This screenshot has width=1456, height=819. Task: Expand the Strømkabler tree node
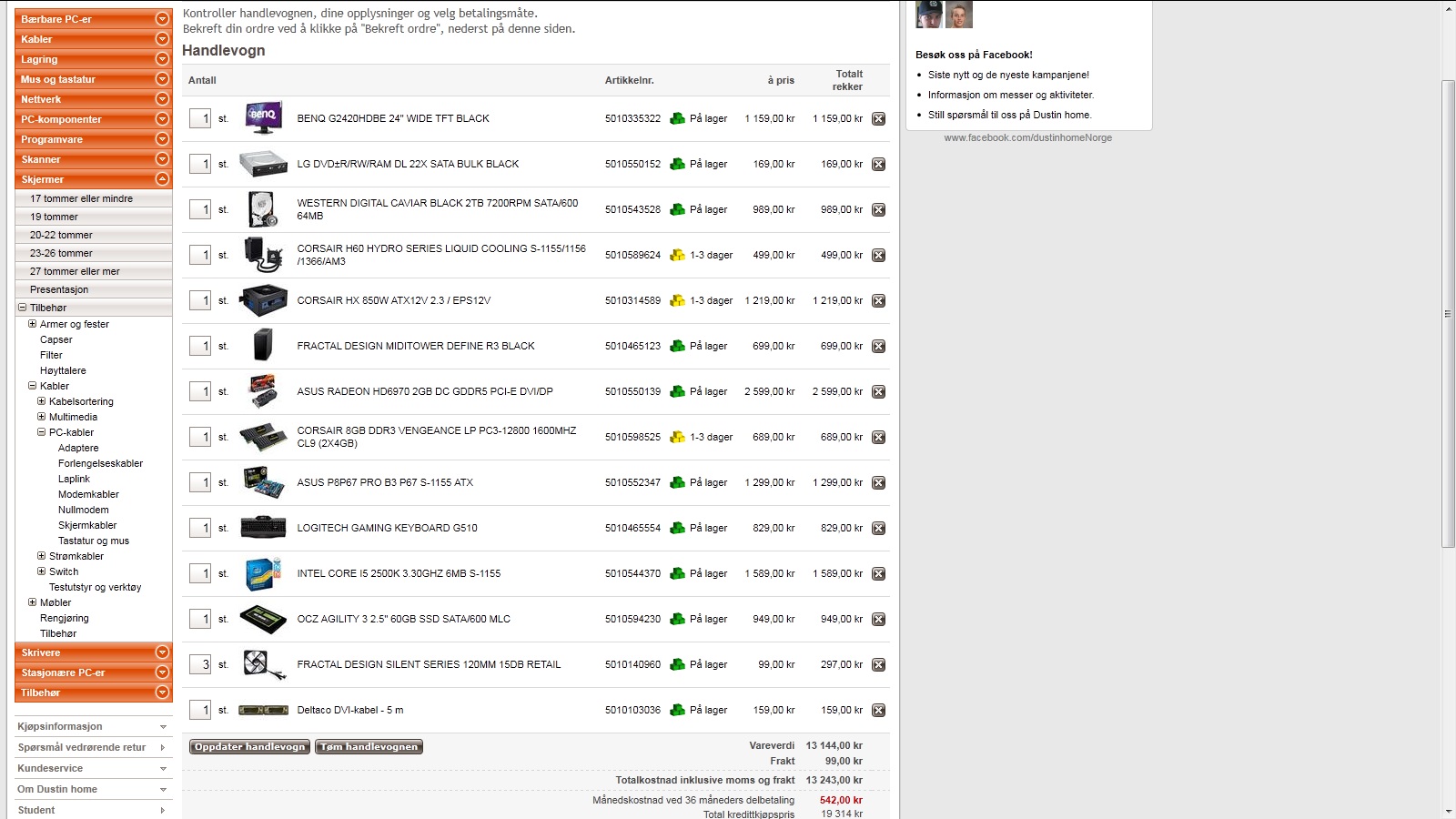[x=41, y=556]
